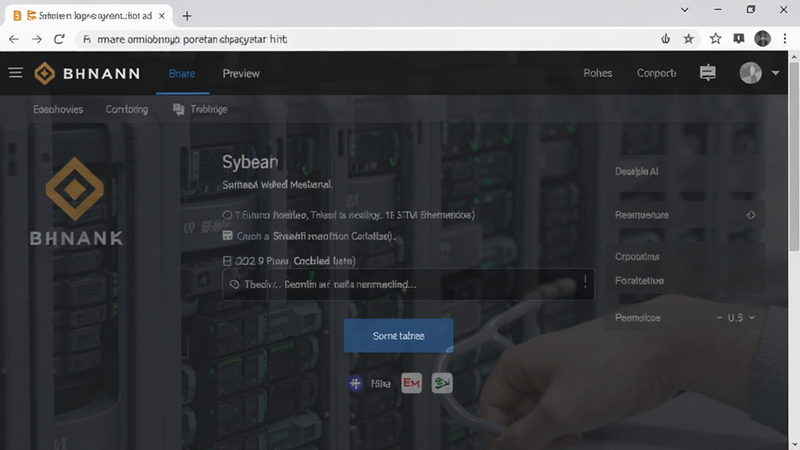This screenshot has width=800, height=450.
Task: Open the hamburger menu
Action: pos(15,73)
